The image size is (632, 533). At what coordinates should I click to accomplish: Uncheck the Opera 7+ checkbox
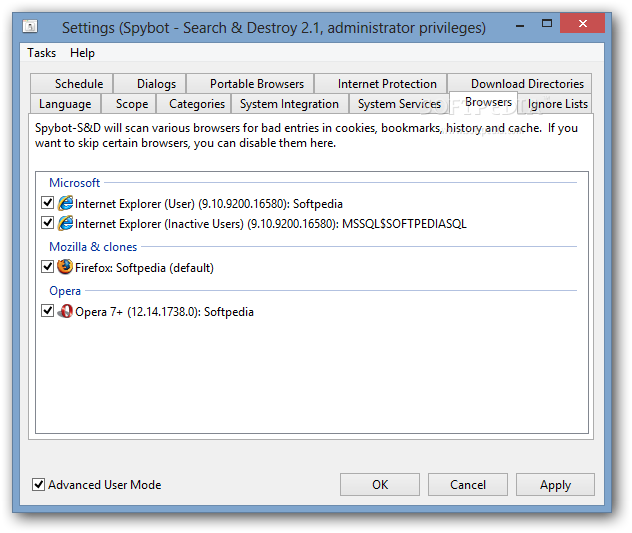pyautogui.click(x=48, y=310)
